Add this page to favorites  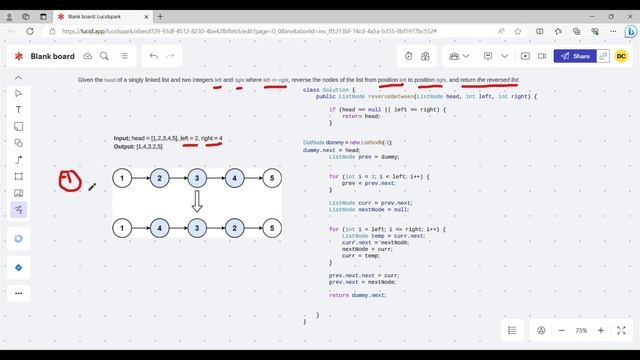(x=518, y=31)
